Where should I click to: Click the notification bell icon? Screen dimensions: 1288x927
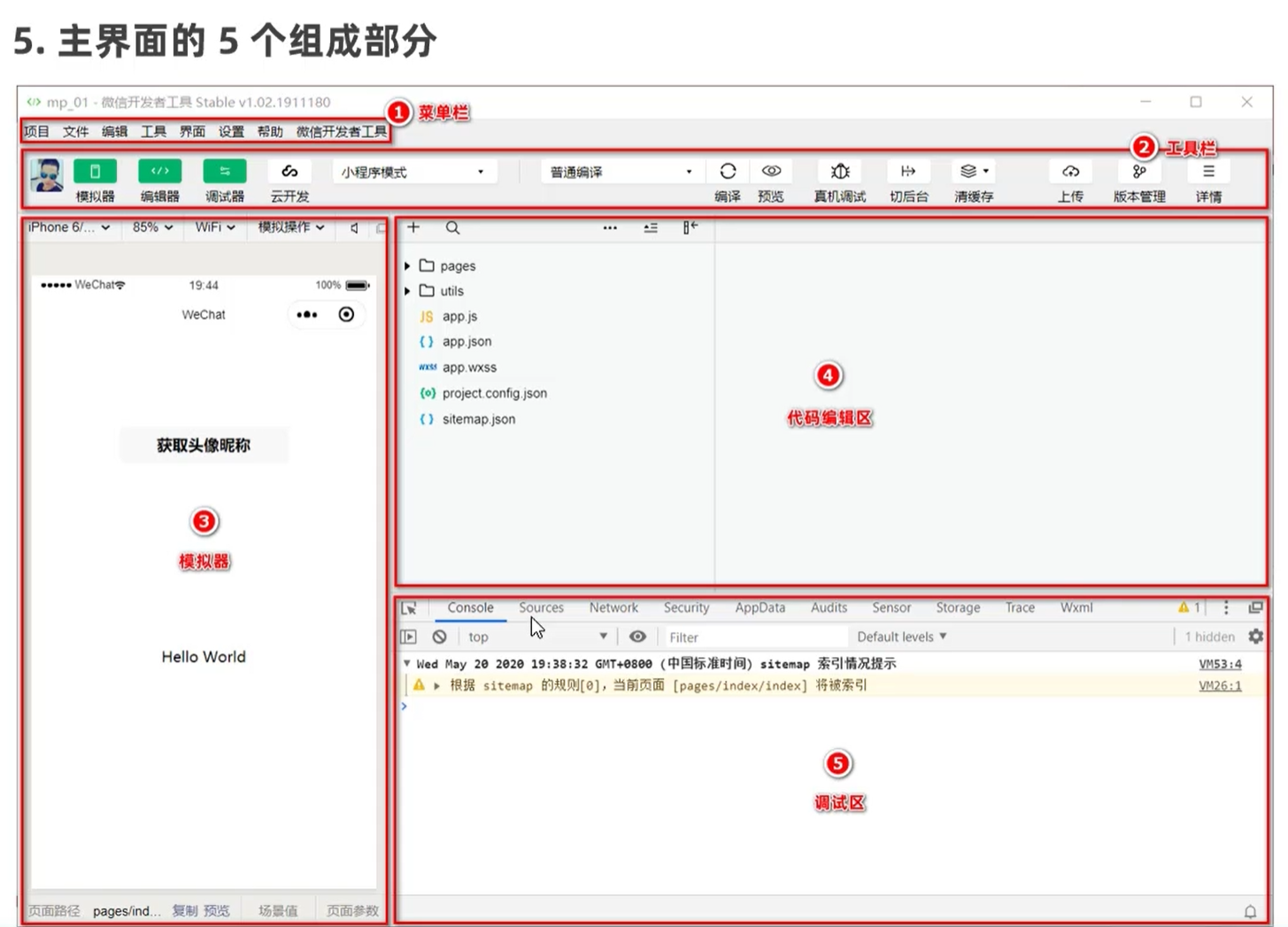tap(1250, 911)
